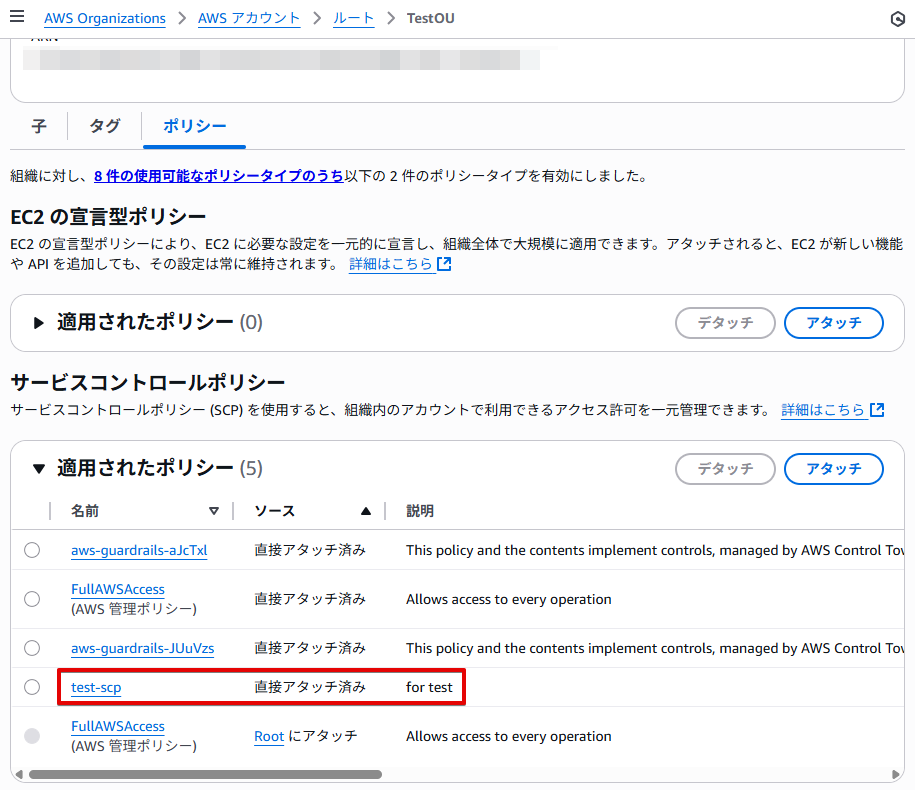Select the aws-guardrails-JUuVzs radio button

click(x=32, y=648)
